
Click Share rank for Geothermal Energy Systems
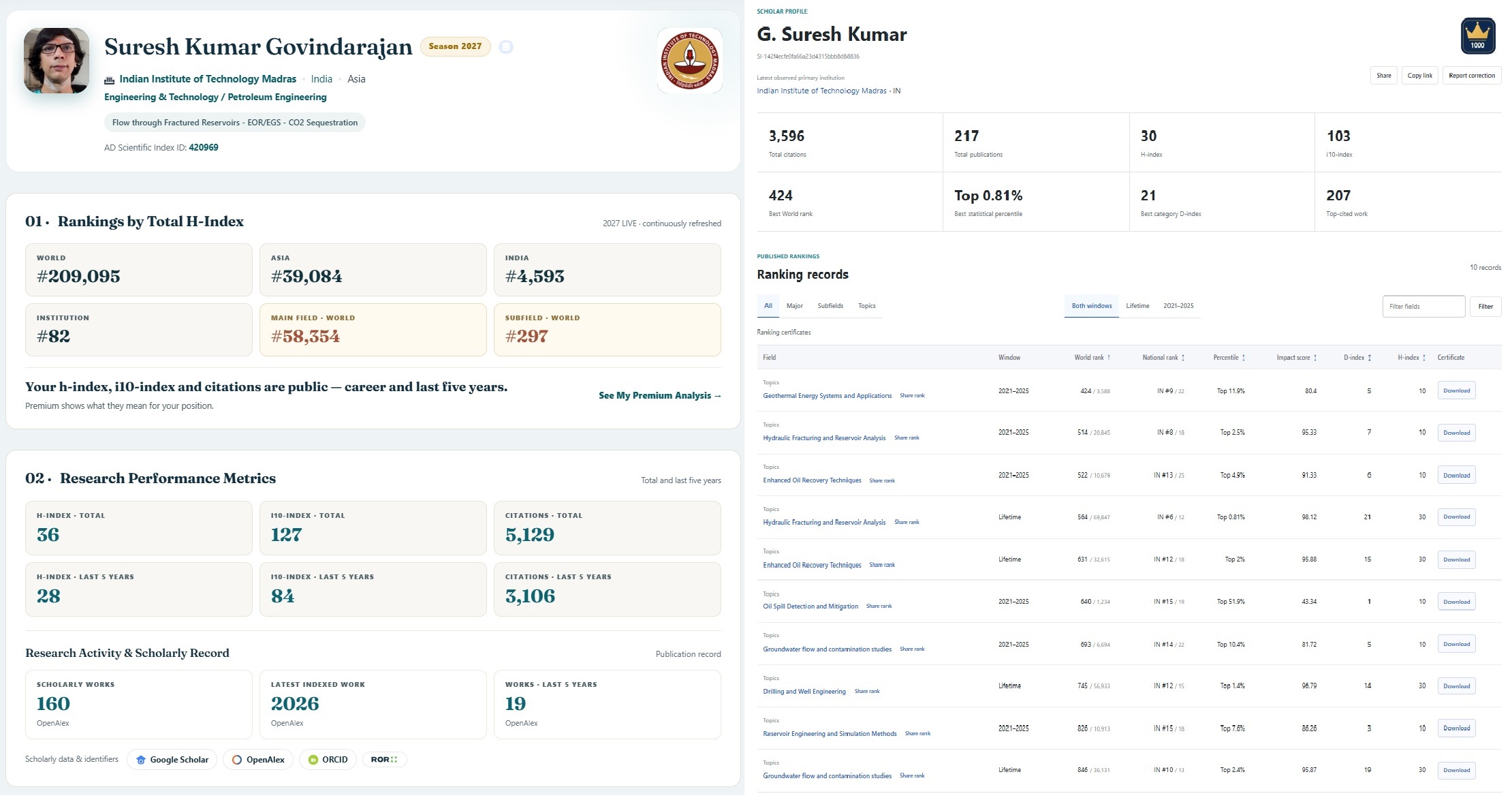(912, 396)
